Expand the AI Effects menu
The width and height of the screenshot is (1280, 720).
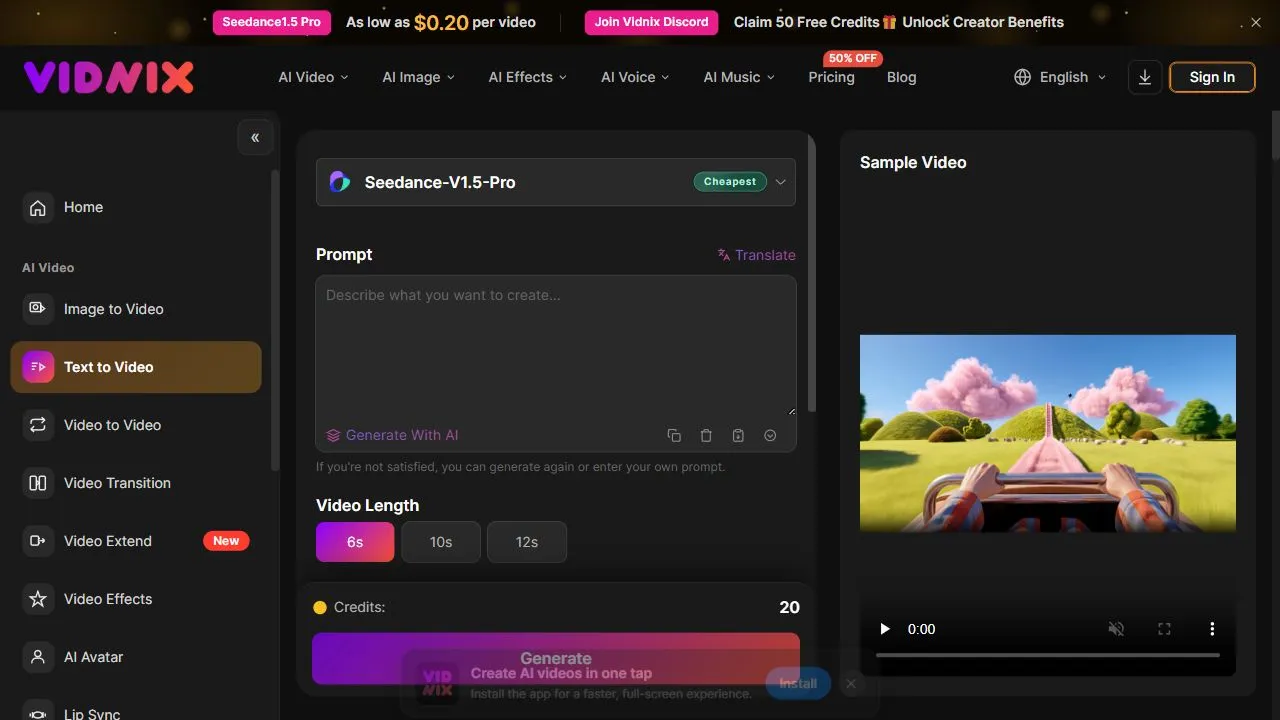(x=527, y=77)
